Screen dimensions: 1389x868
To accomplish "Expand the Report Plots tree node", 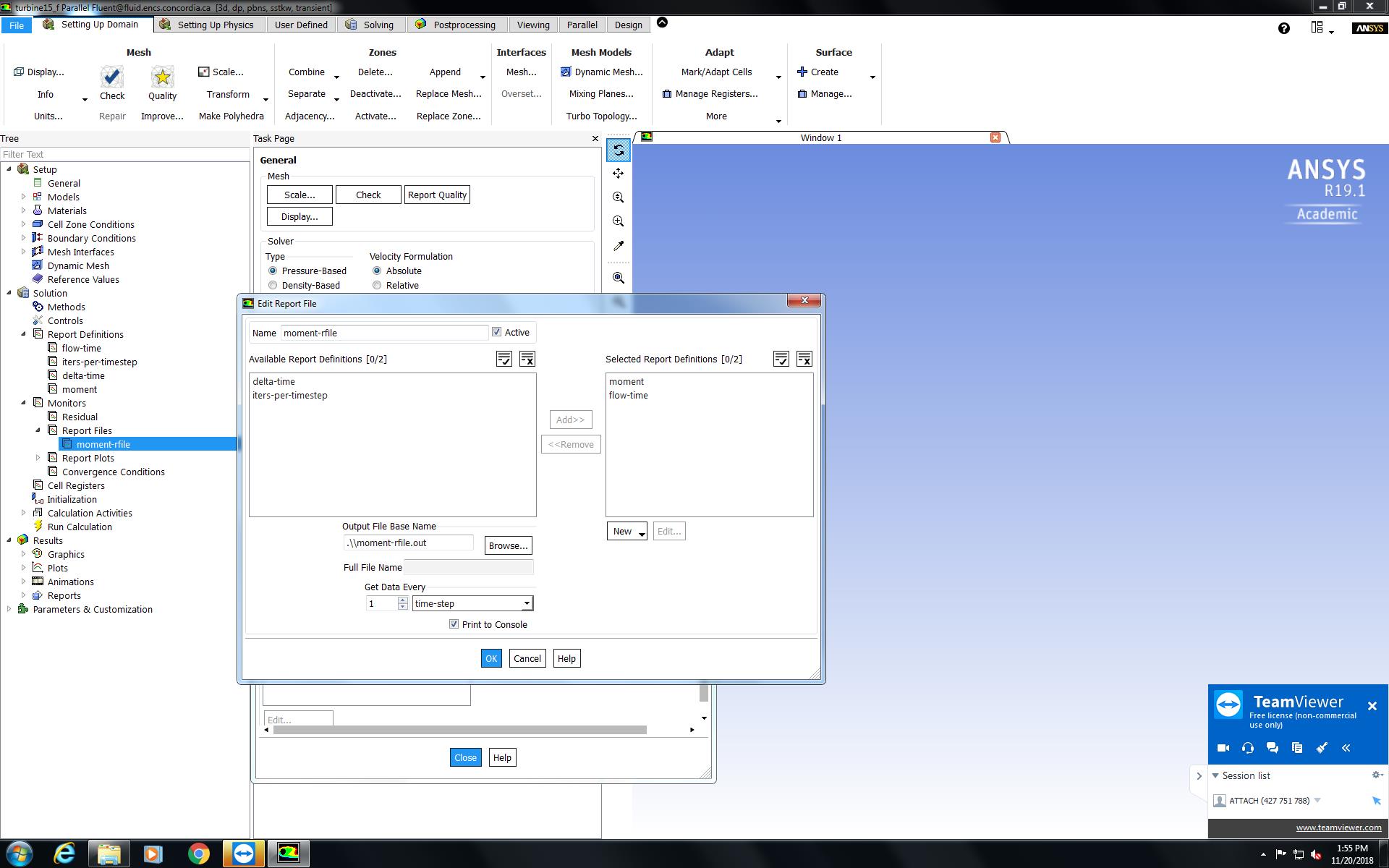I will click(x=38, y=458).
